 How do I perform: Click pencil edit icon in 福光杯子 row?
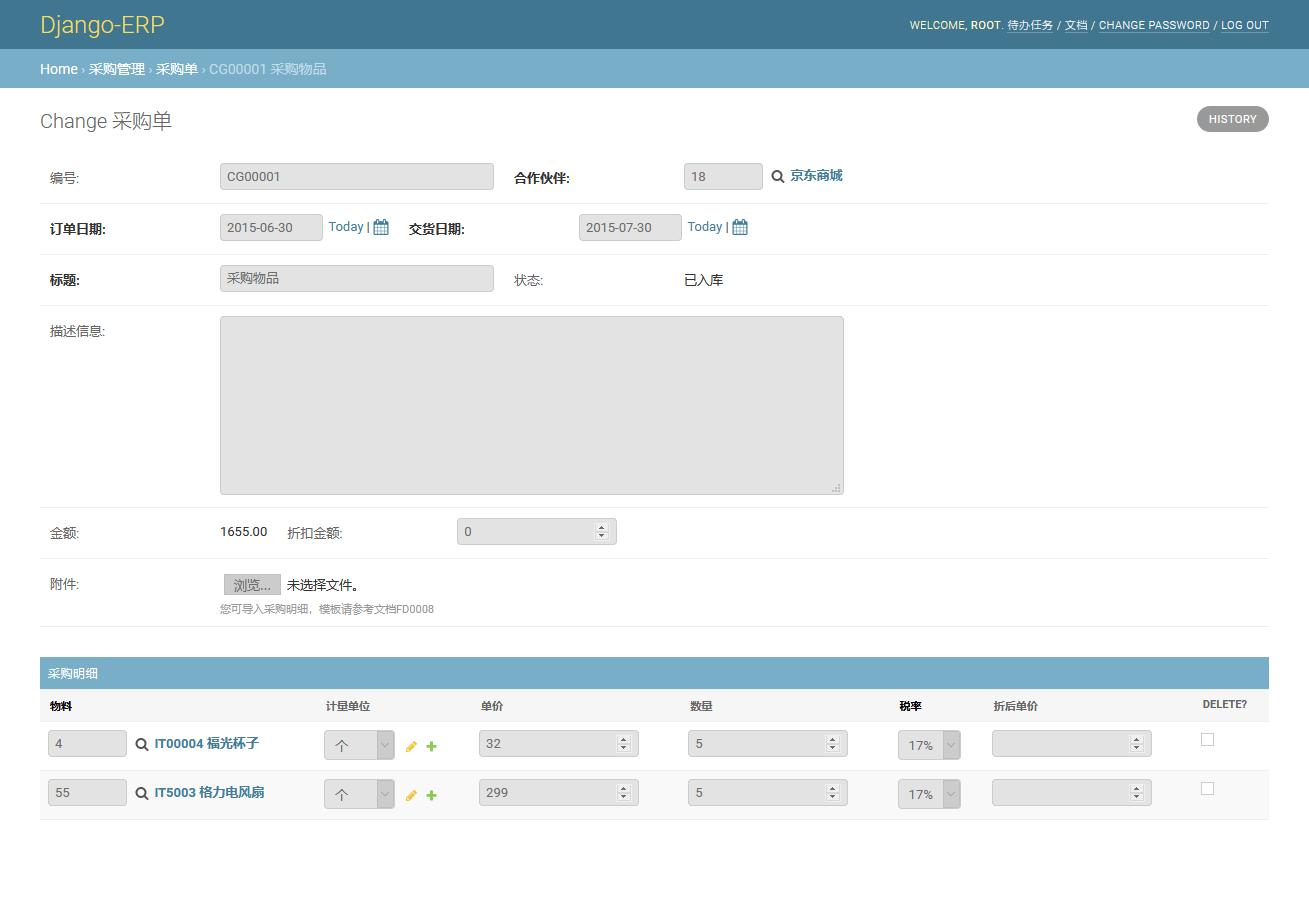click(411, 747)
